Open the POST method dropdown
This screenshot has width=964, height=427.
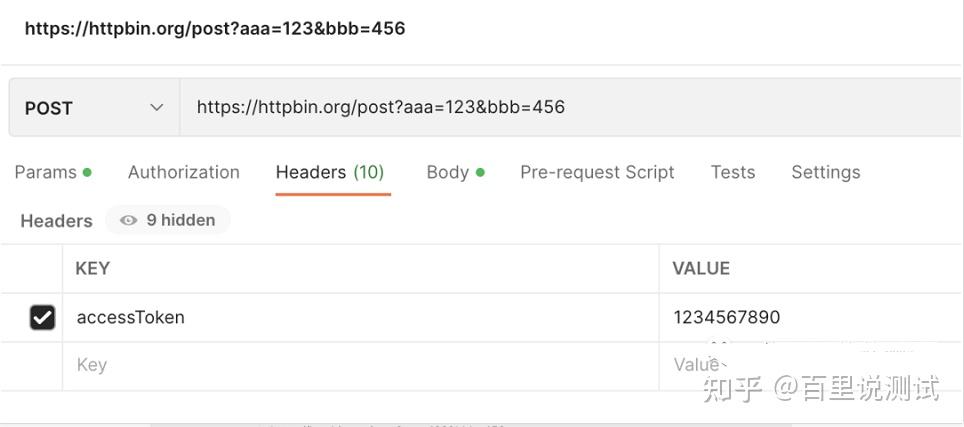pos(92,108)
